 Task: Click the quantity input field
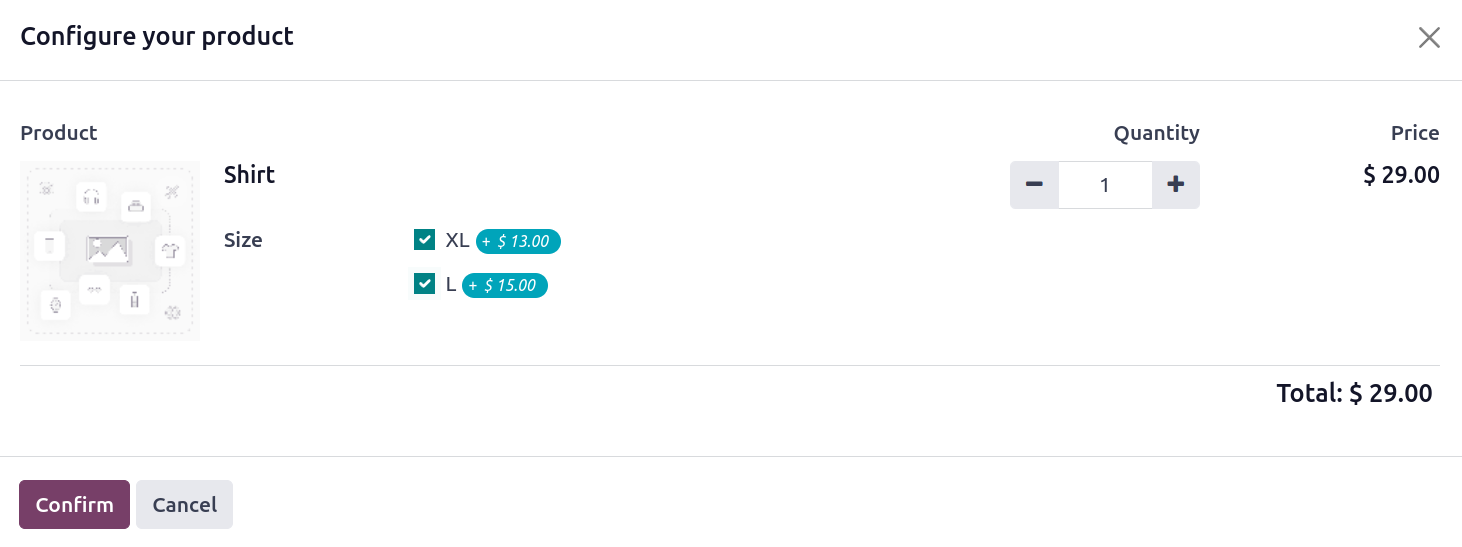click(x=1105, y=185)
